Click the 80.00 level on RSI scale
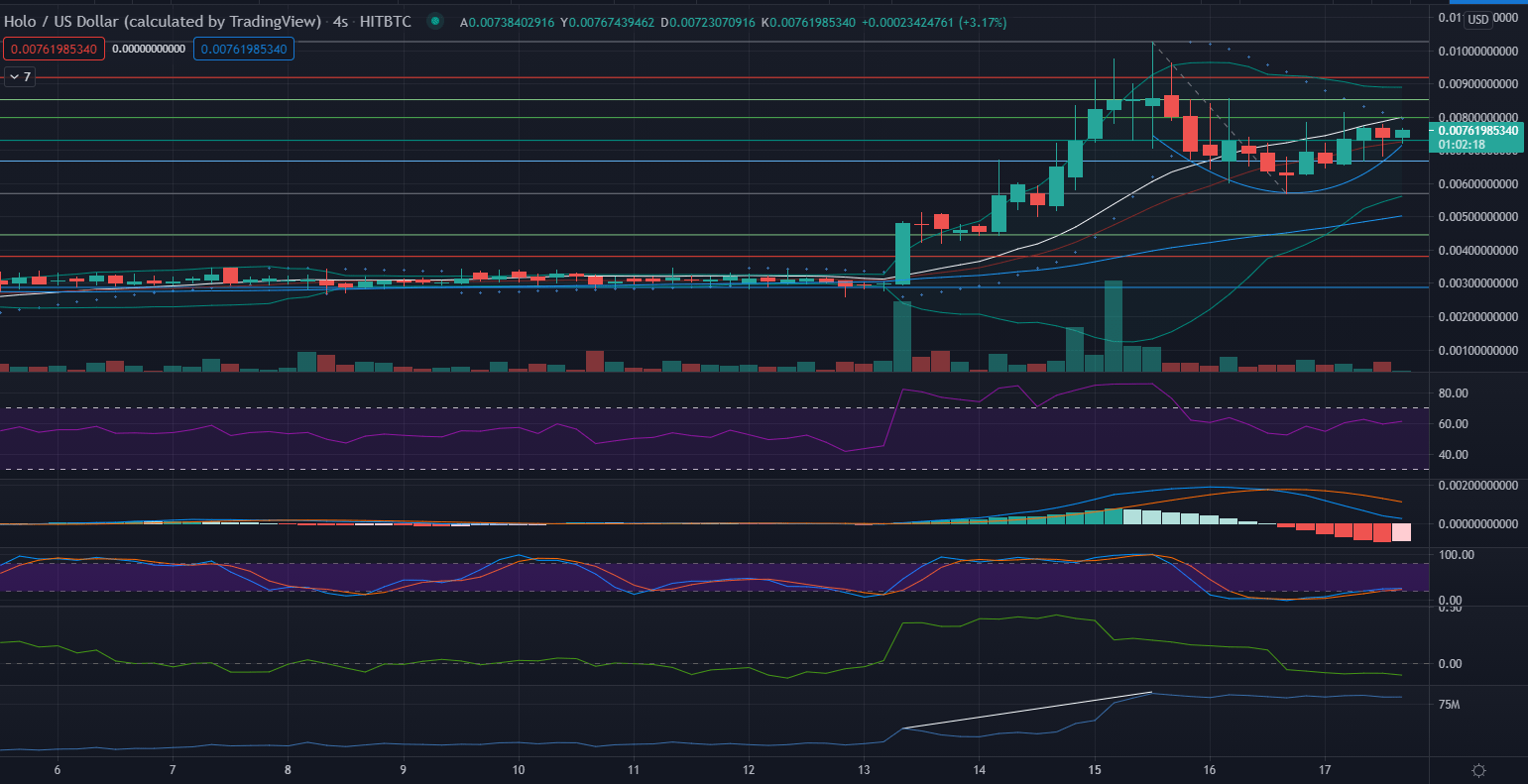The height and width of the screenshot is (784, 1528). pos(1452,393)
